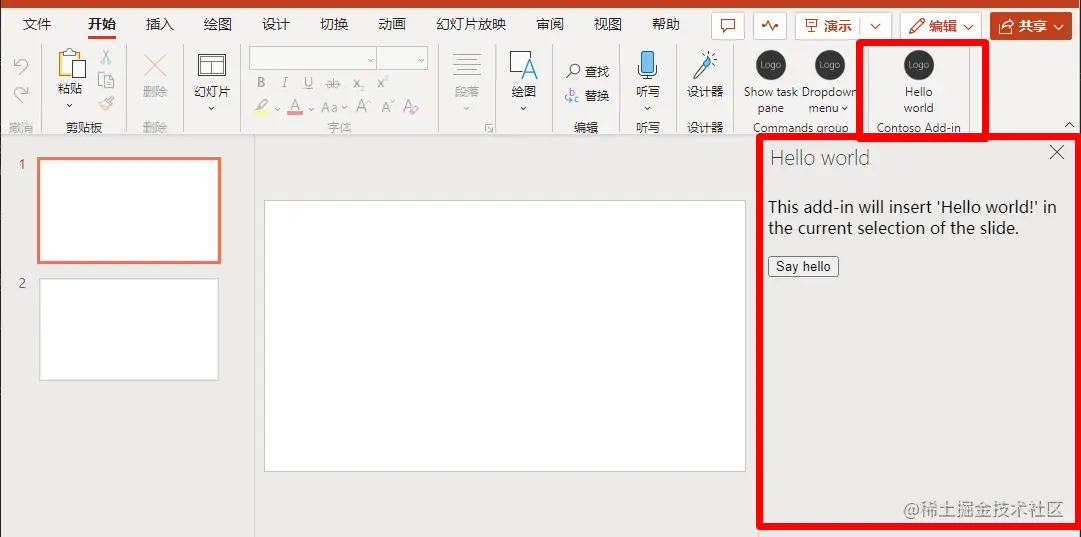1081x537 pixels.
Task: Select slide 2 thumbnail
Action: coord(129,330)
